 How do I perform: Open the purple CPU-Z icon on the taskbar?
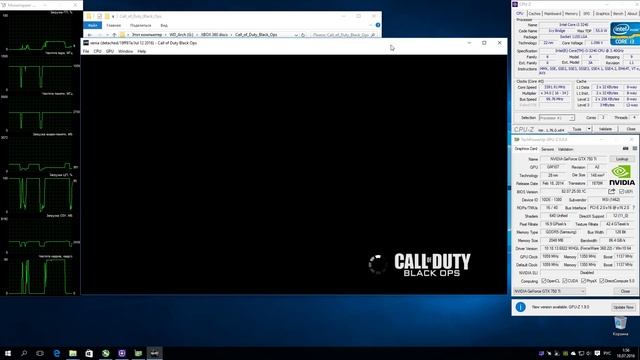(122, 353)
